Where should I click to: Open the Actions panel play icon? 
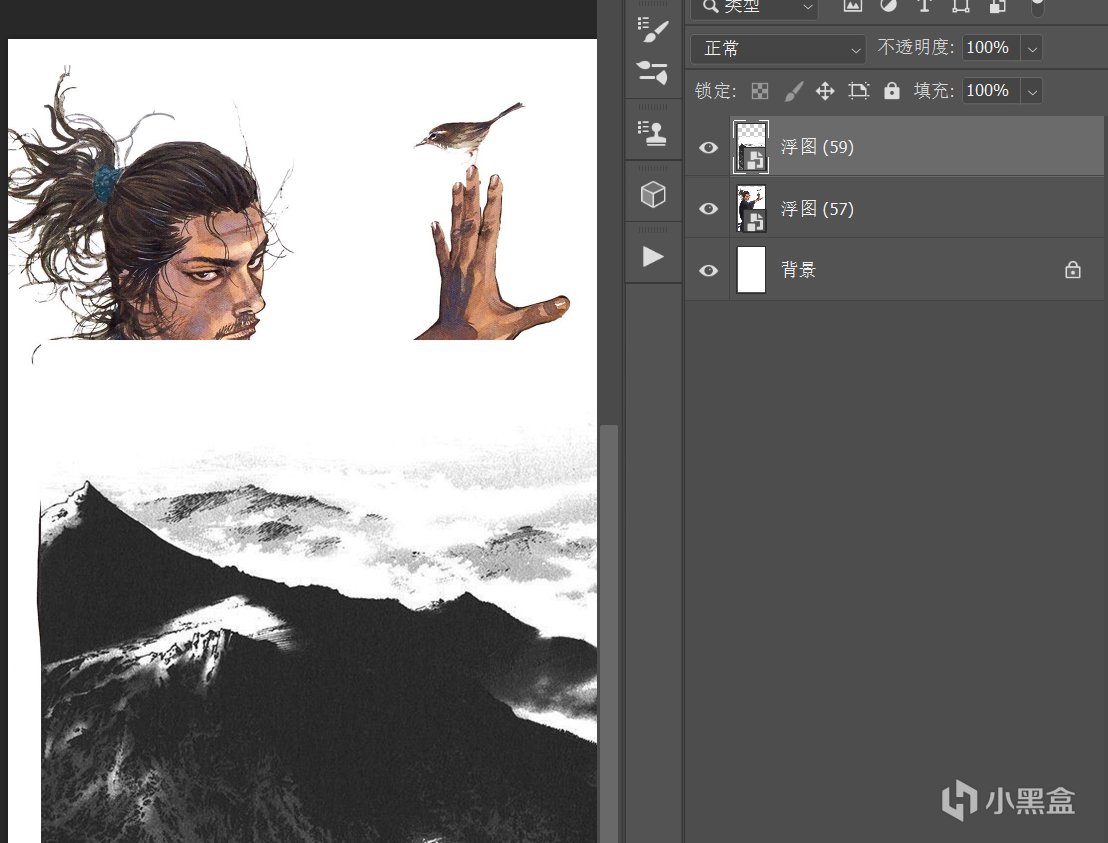[653, 257]
